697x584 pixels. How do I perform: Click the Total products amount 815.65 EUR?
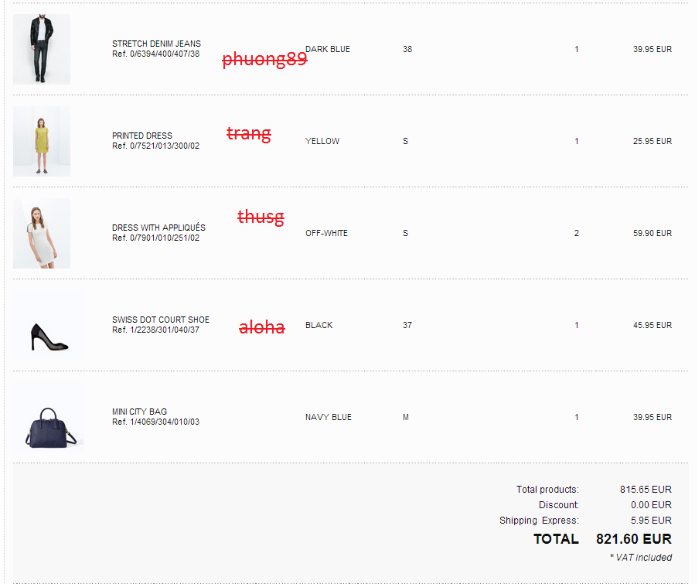coord(645,489)
